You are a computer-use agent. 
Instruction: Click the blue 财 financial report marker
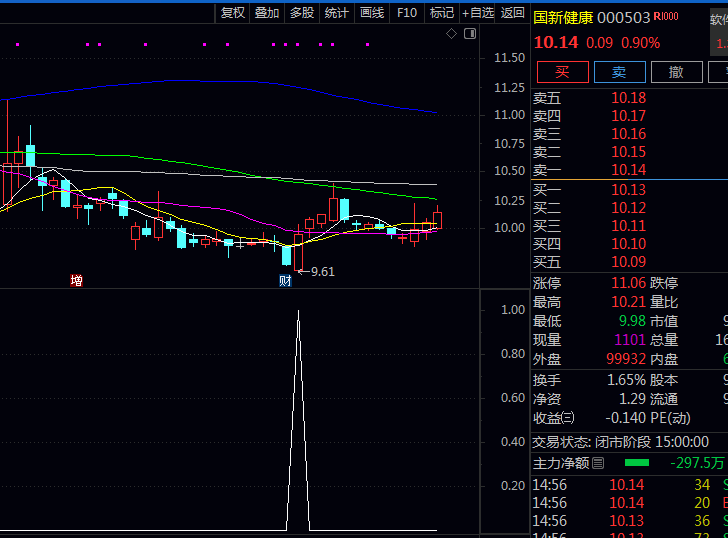click(x=285, y=281)
